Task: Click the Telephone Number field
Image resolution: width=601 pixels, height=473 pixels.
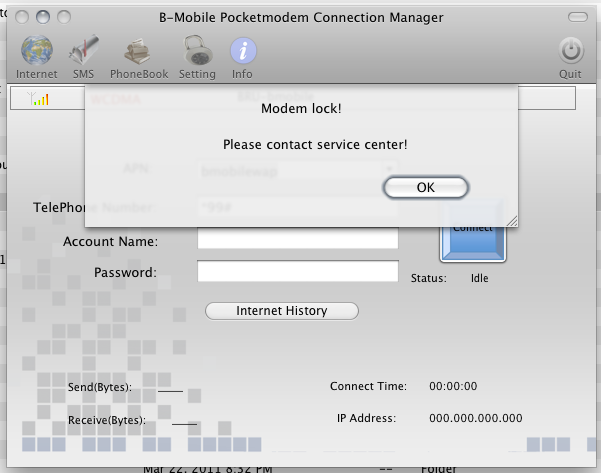Action: click(x=297, y=208)
